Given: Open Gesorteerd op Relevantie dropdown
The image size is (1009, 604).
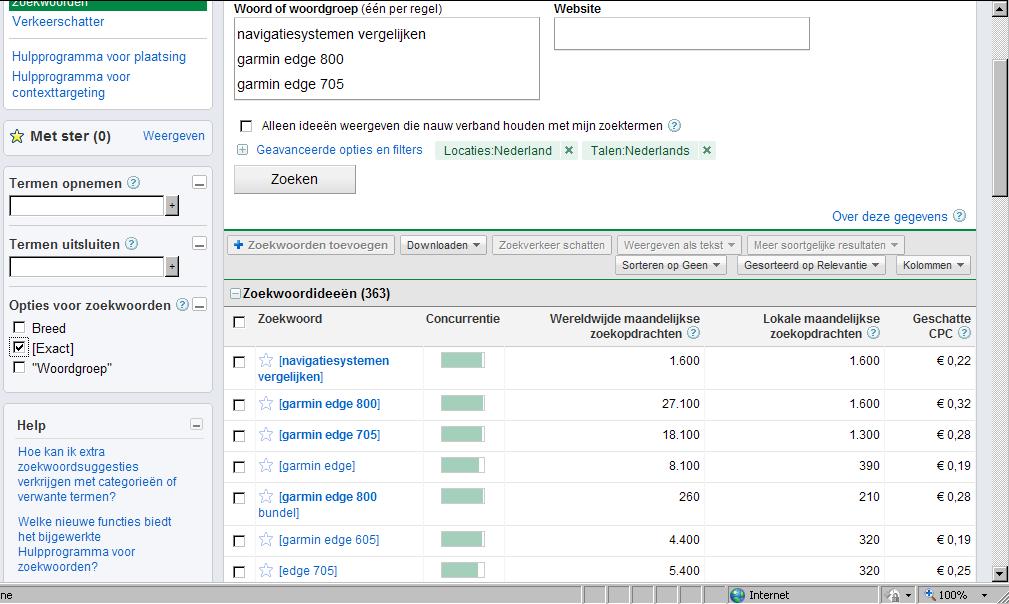Looking at the screenshot, I should (811, 265).
